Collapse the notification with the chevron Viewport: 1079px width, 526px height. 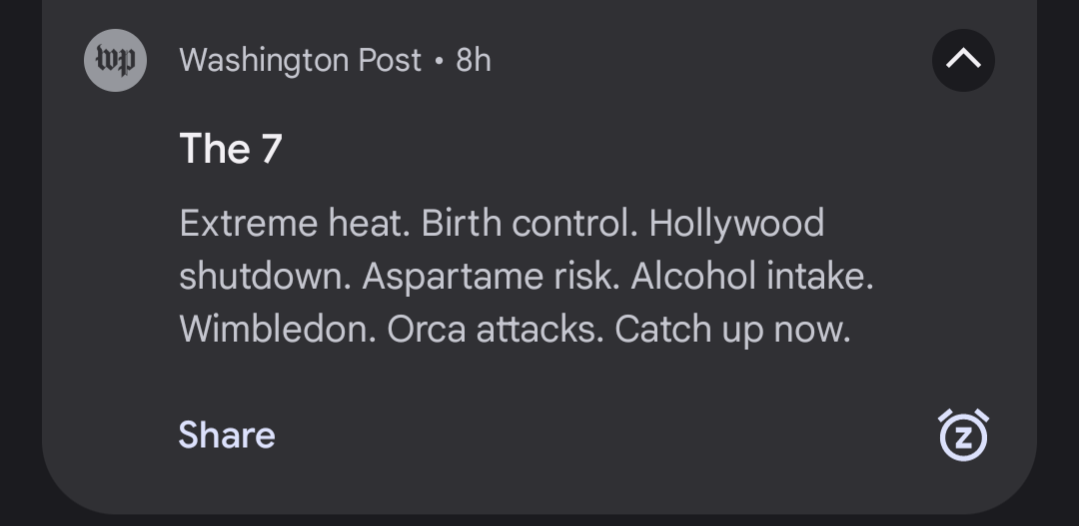(963, 61)
